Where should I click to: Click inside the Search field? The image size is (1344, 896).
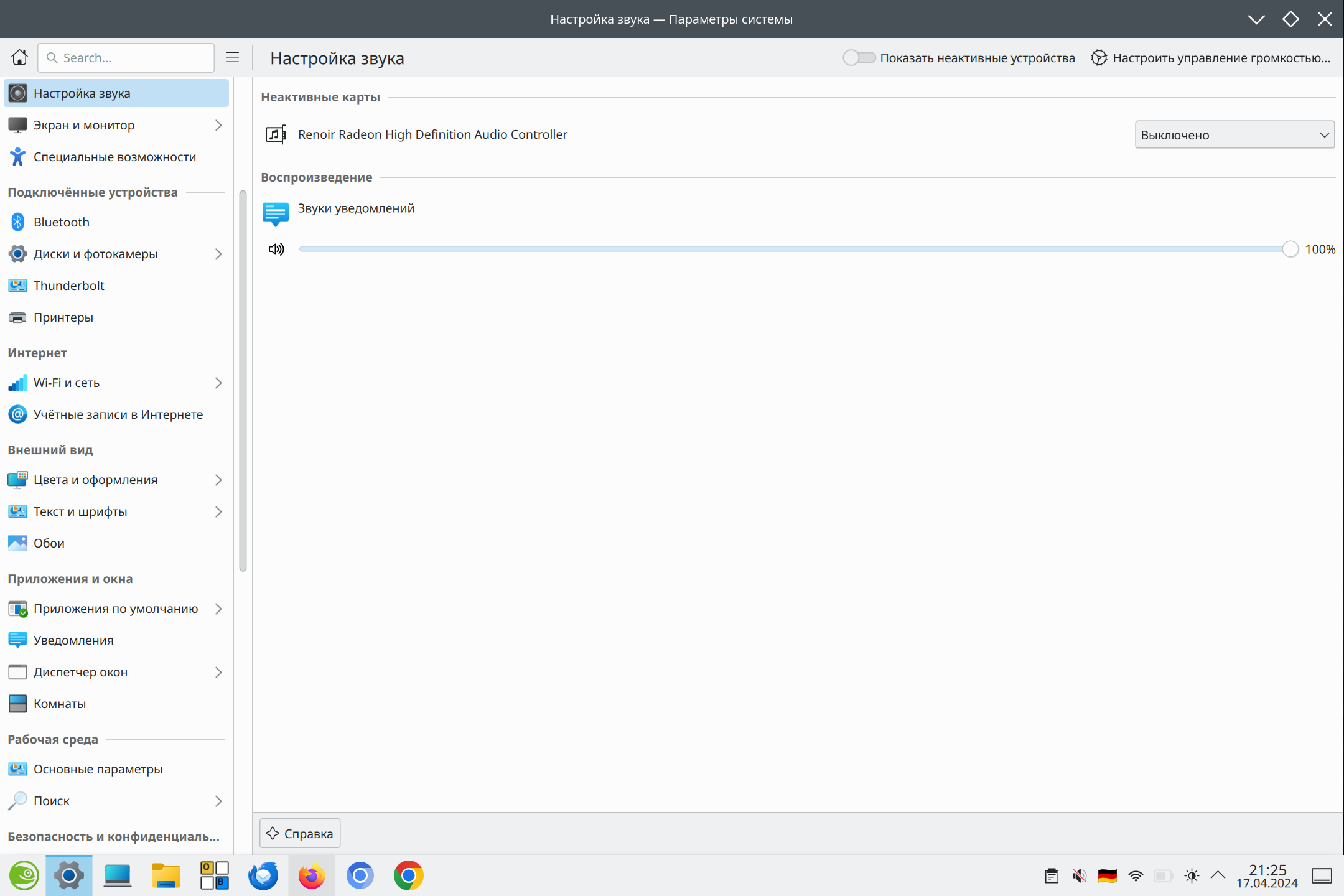124,57
